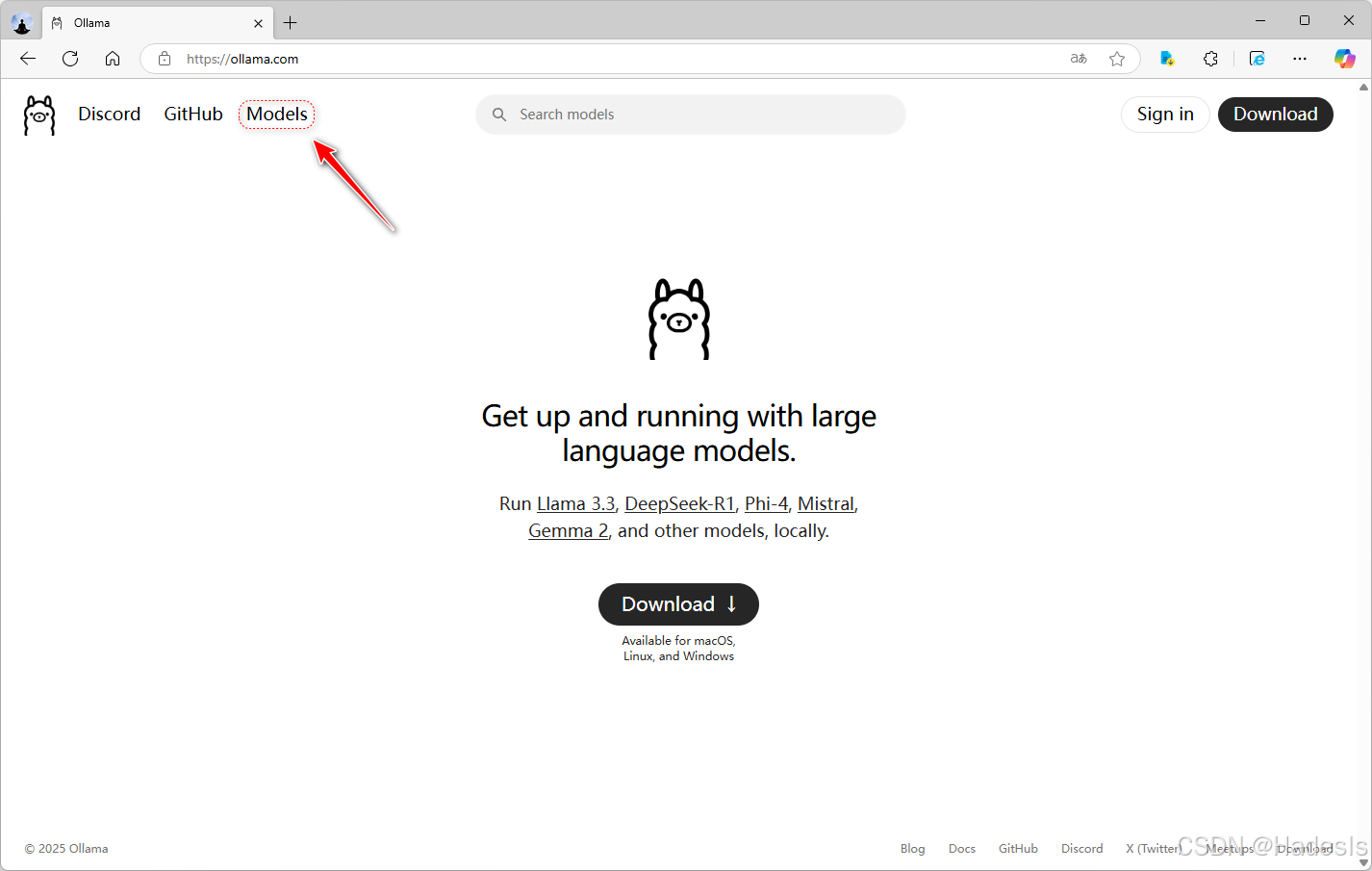Open the footer GitHub link
1372x871 pixels.
tap(1018, 849)
